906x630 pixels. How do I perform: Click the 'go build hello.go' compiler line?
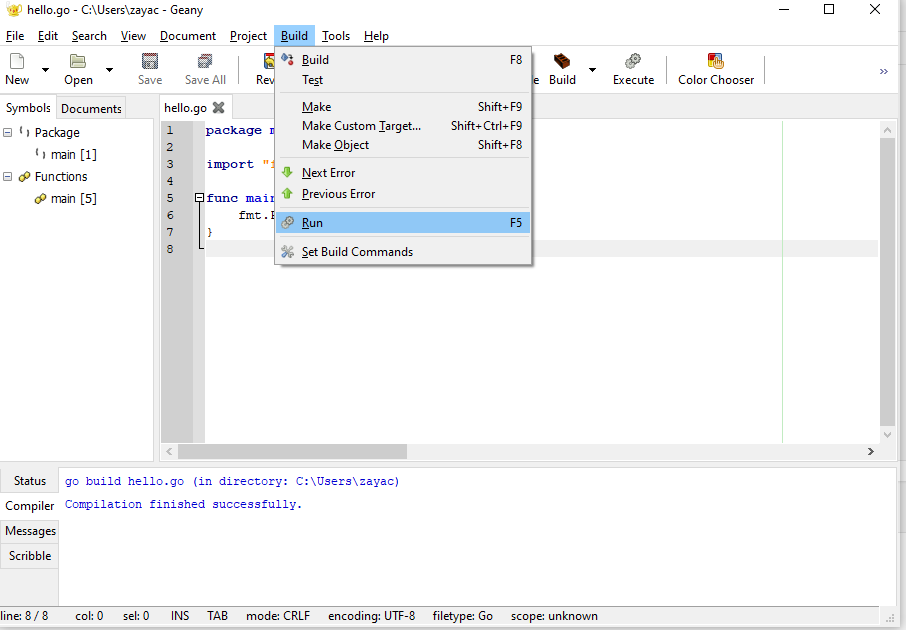pyautogui.click(x=232, y=481)
